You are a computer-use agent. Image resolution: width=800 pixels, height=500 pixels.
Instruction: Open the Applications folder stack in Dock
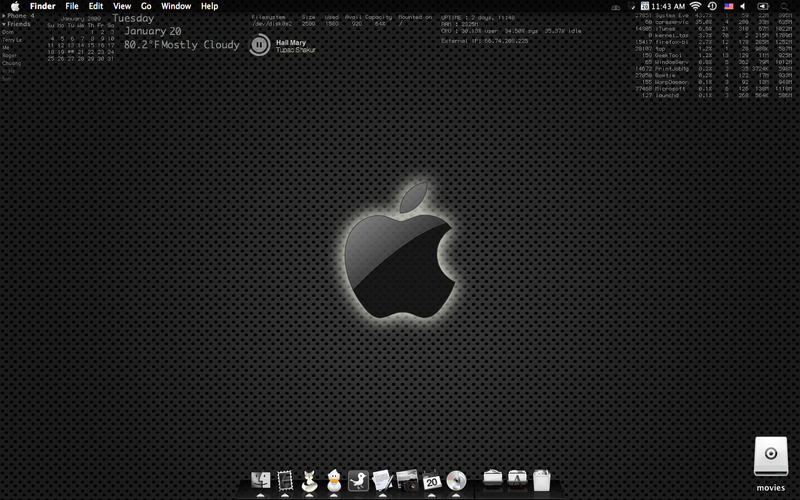(x=517, y=479)
